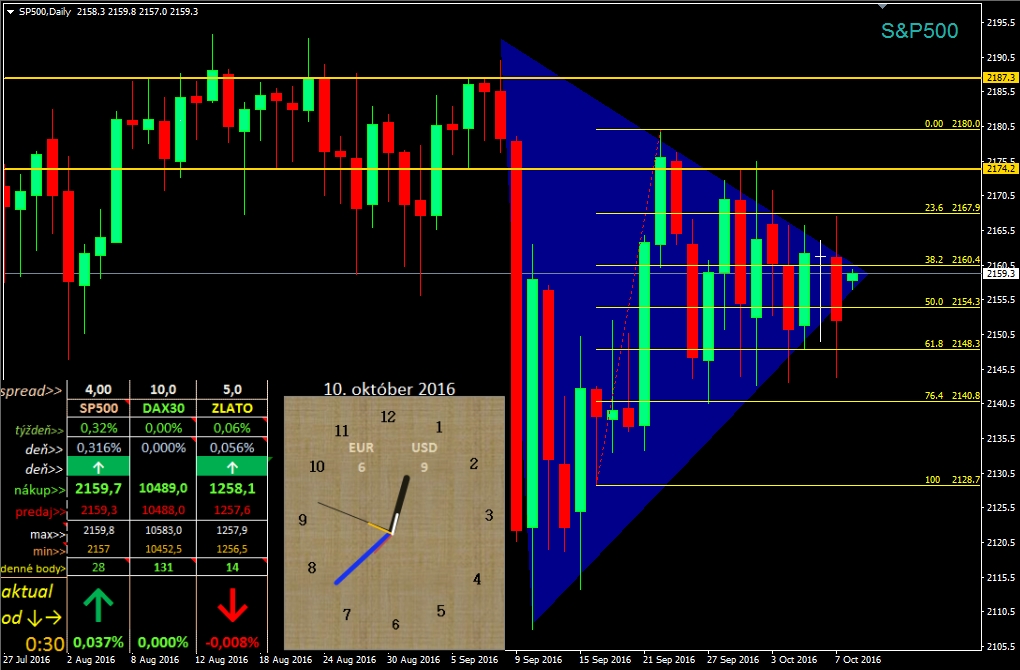Click the 7 Oct 2016 date axis label
This screenshot has width=1020, height=670.
[x=858, y=660]
